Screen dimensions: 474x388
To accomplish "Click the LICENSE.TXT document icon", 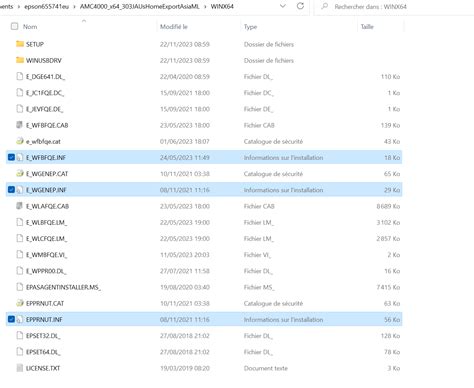I will (20, 368).
